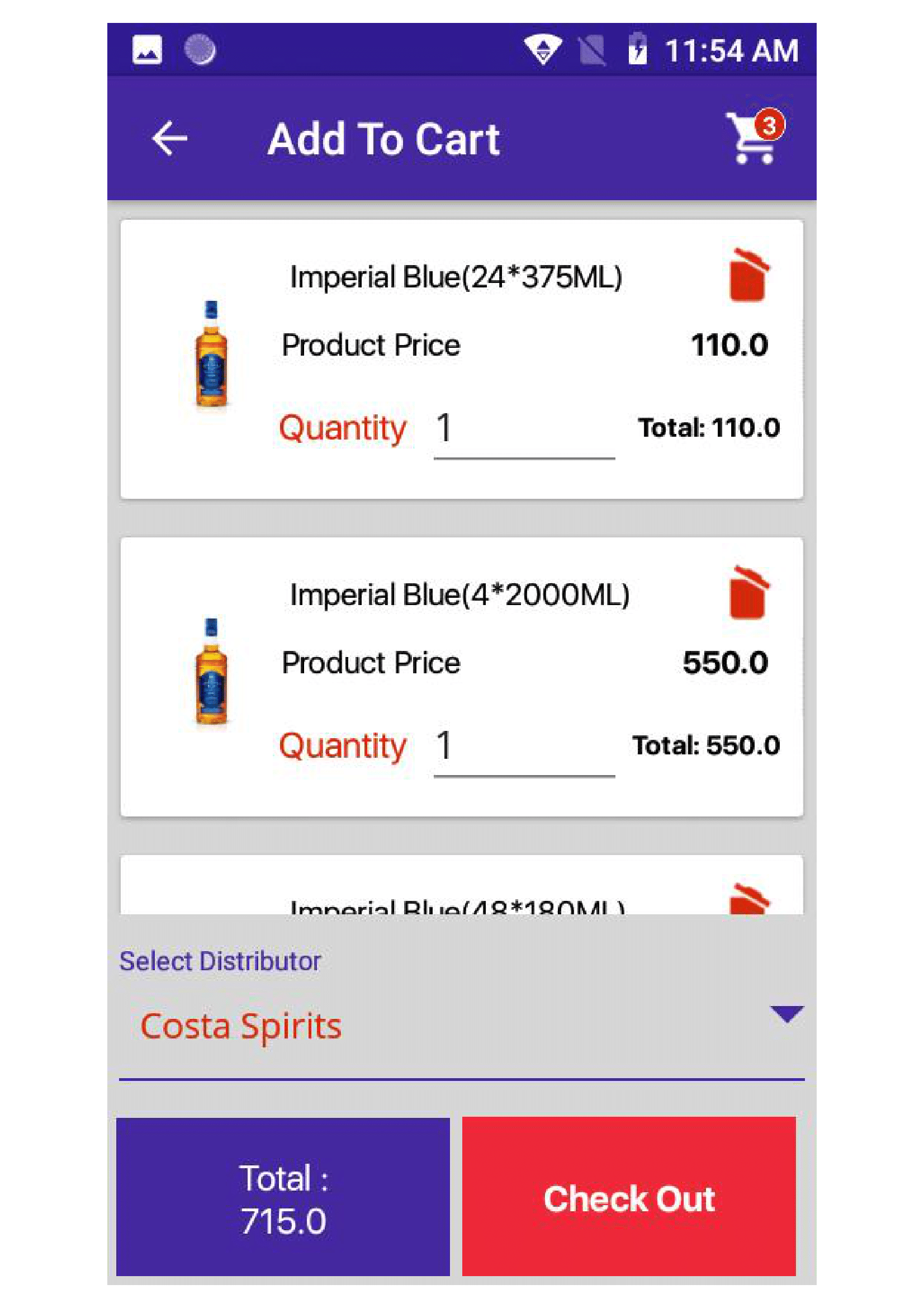Tap the Total 715.0 button
Viewport: 924px width, 1308px height.
(x=283, y=1198)
